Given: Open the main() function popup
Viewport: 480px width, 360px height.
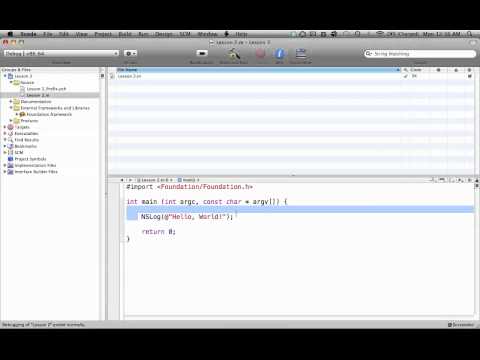Looking at the screenshot, I should [x=188, y=180].
